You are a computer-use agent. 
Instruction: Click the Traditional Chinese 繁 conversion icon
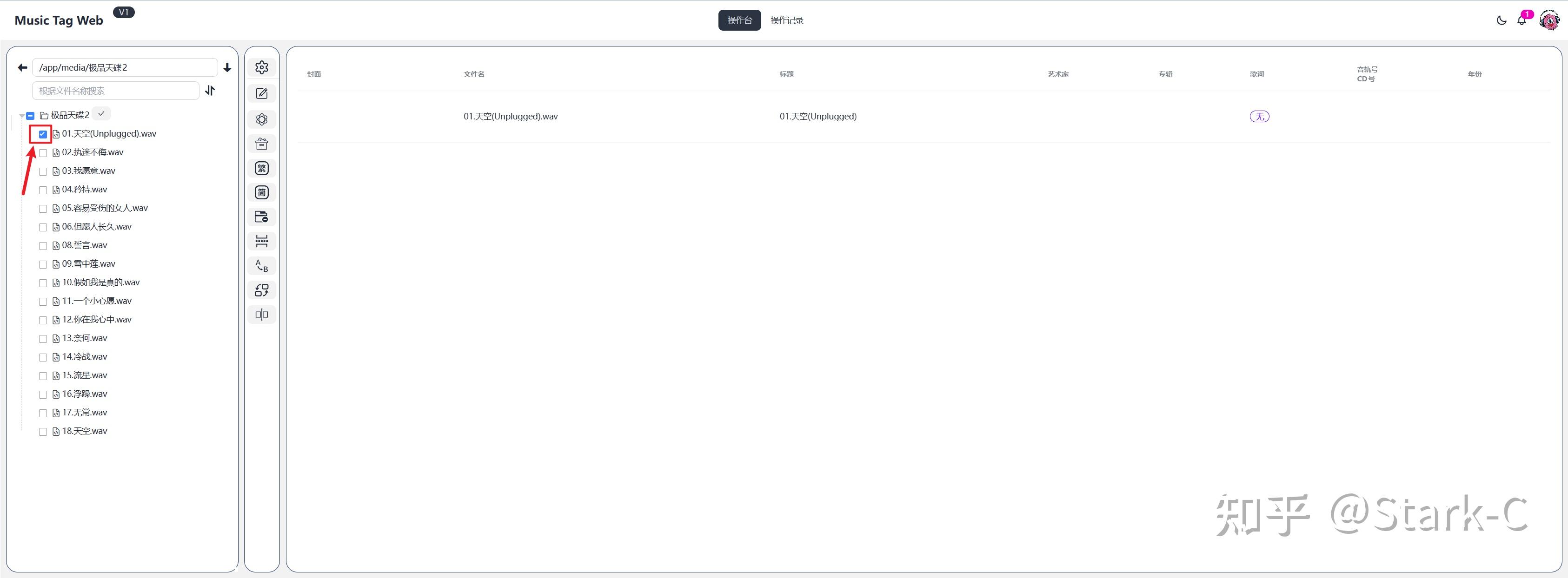point(262,169)
